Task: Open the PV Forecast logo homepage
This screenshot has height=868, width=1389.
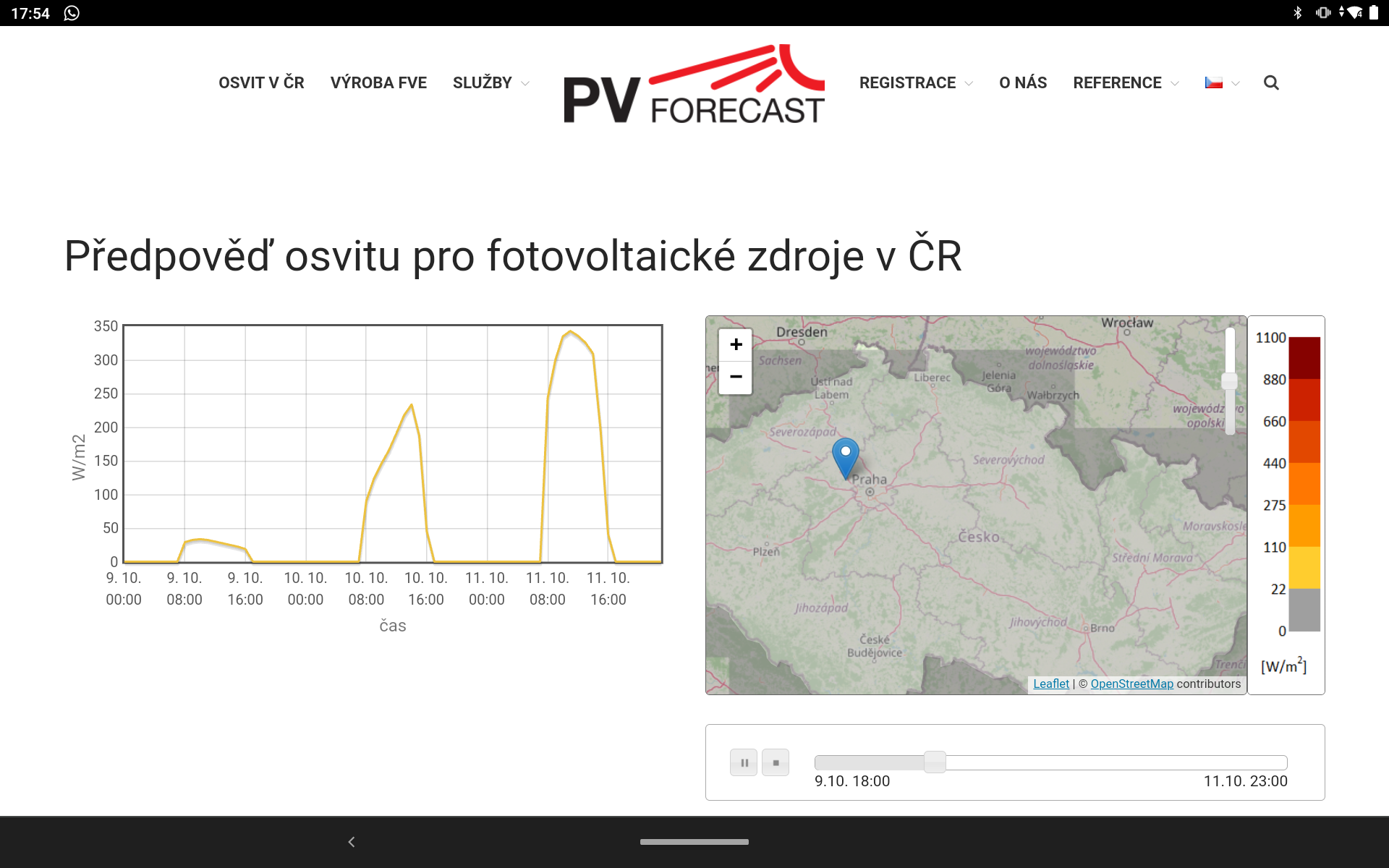Action: (694, 85)
